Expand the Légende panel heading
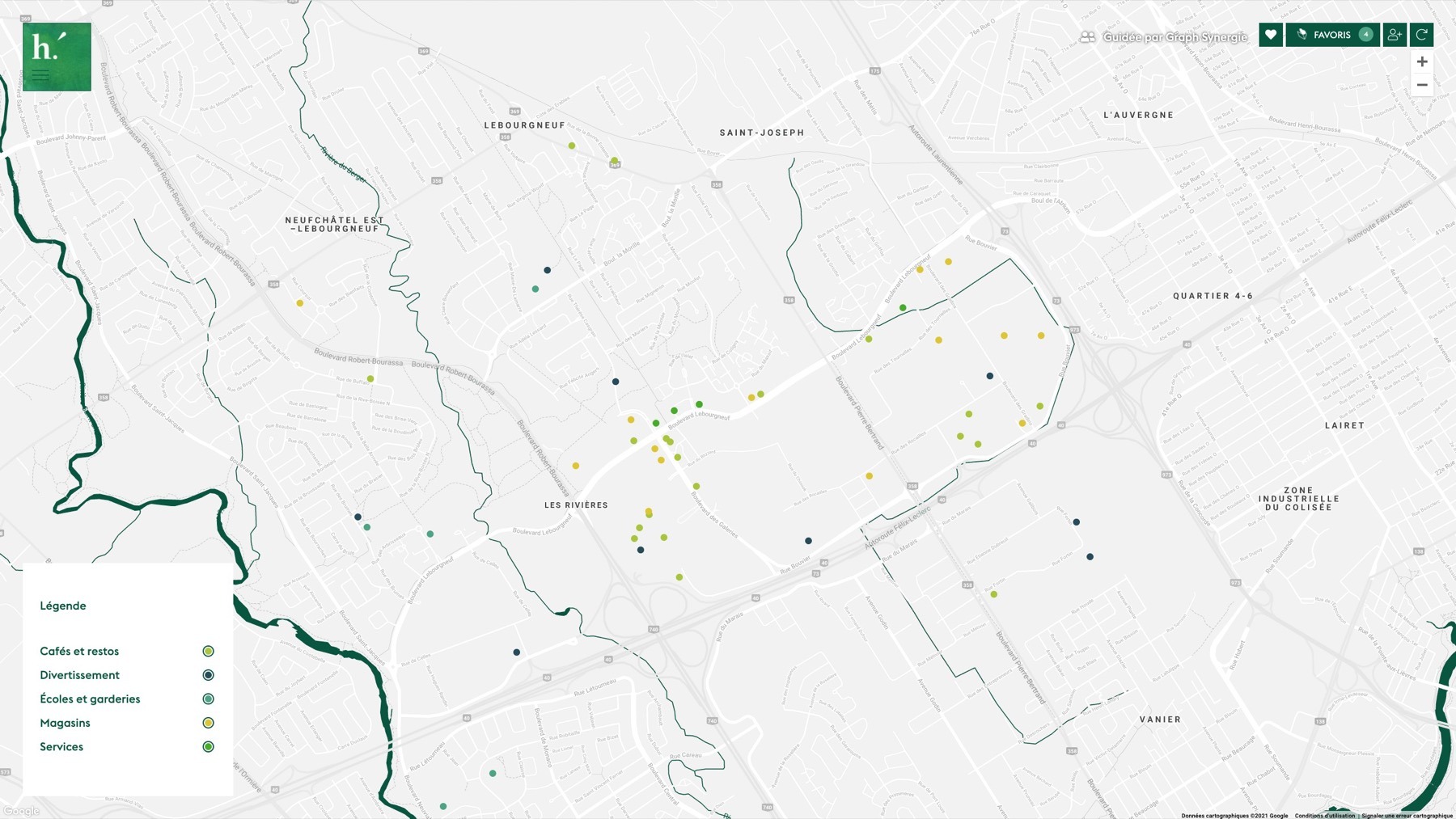The image size is (1456, 819). pyautogui.click(x=63, y=606)
